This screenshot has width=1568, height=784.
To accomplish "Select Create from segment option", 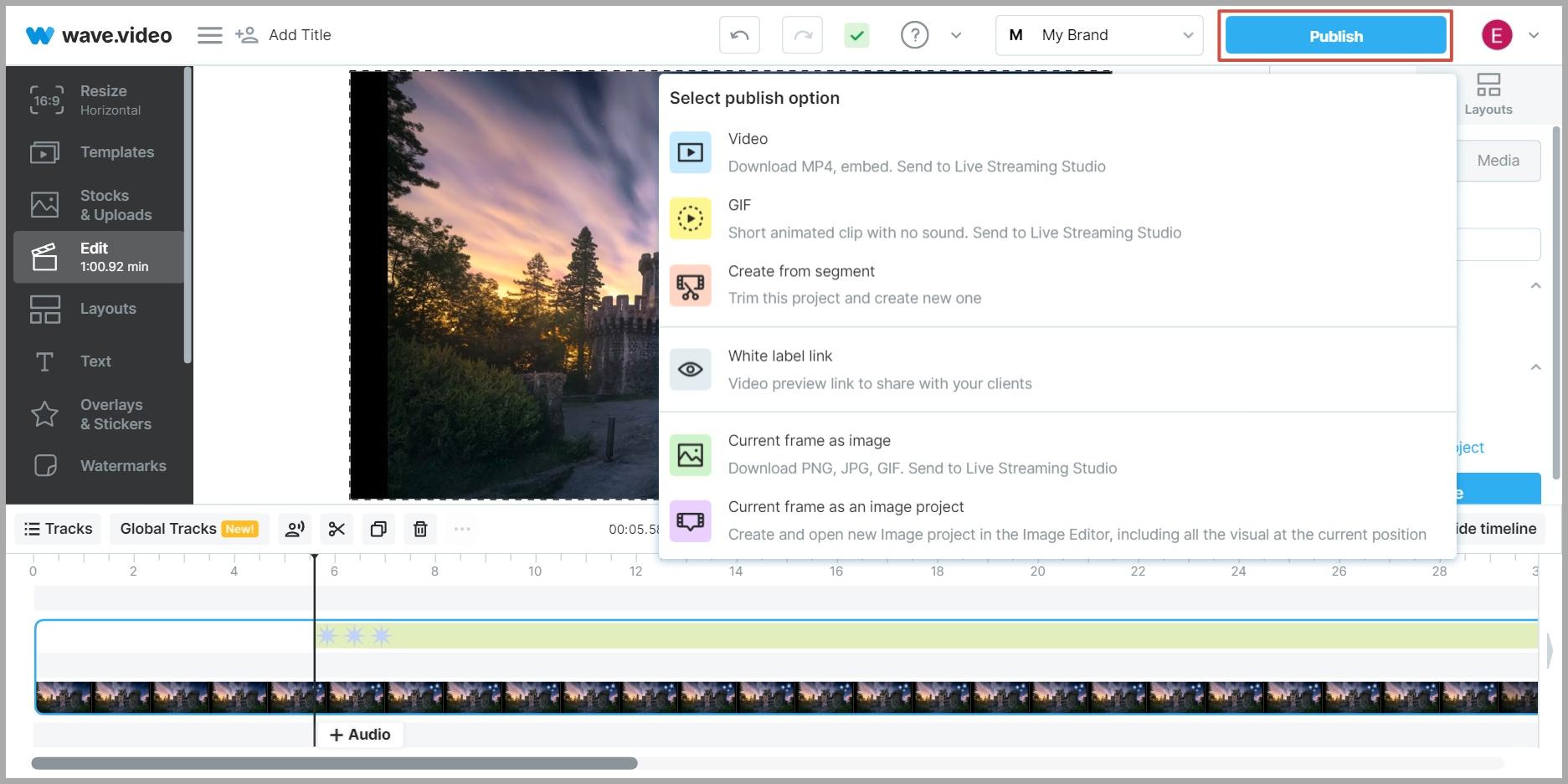I will (854, 284).
